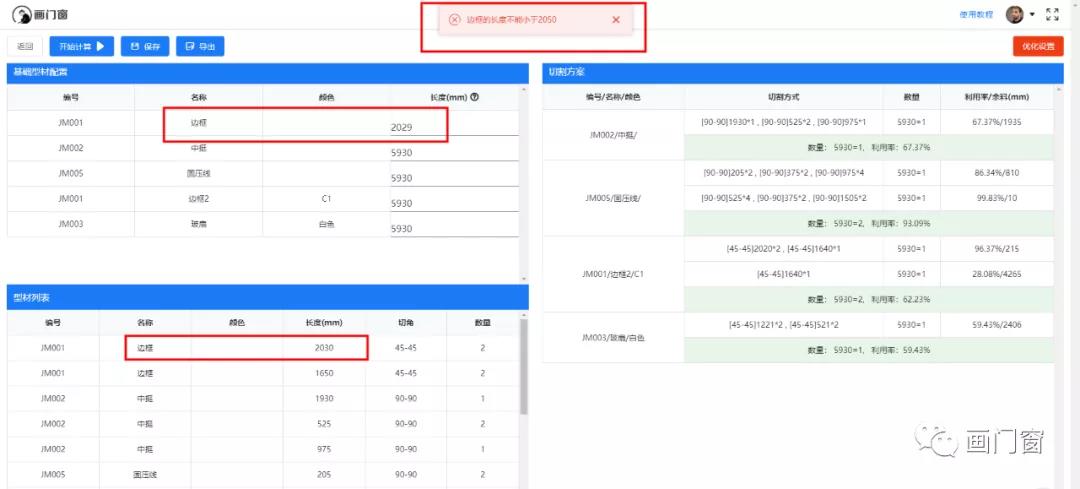Open the 使用教程 tutorial link
Screen dimensions: 1080x489
[x=976, y=15]
